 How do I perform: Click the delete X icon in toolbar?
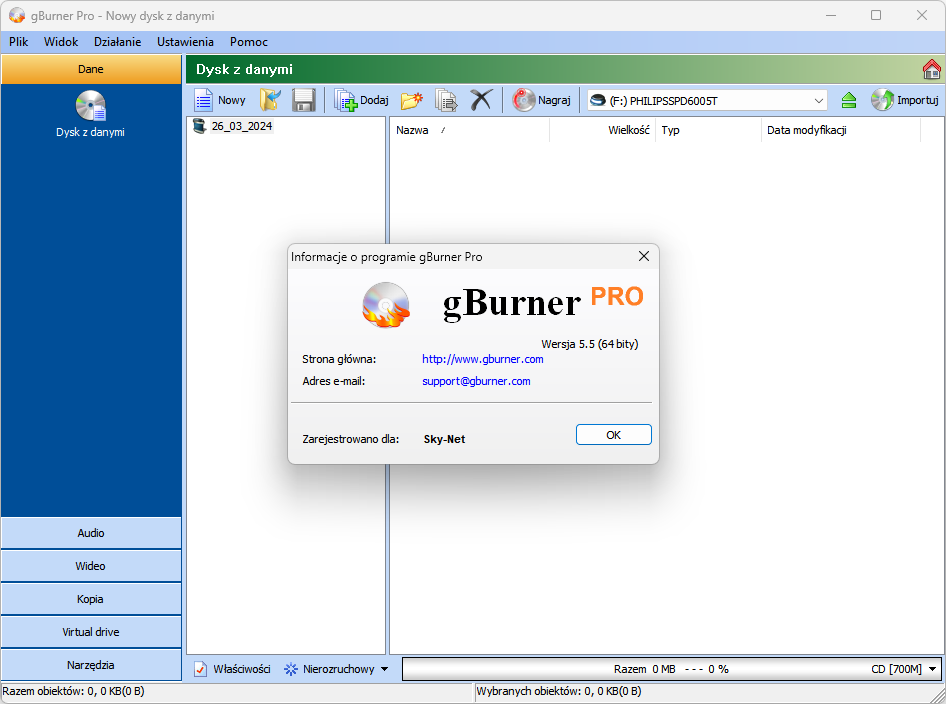click(481, 100)
